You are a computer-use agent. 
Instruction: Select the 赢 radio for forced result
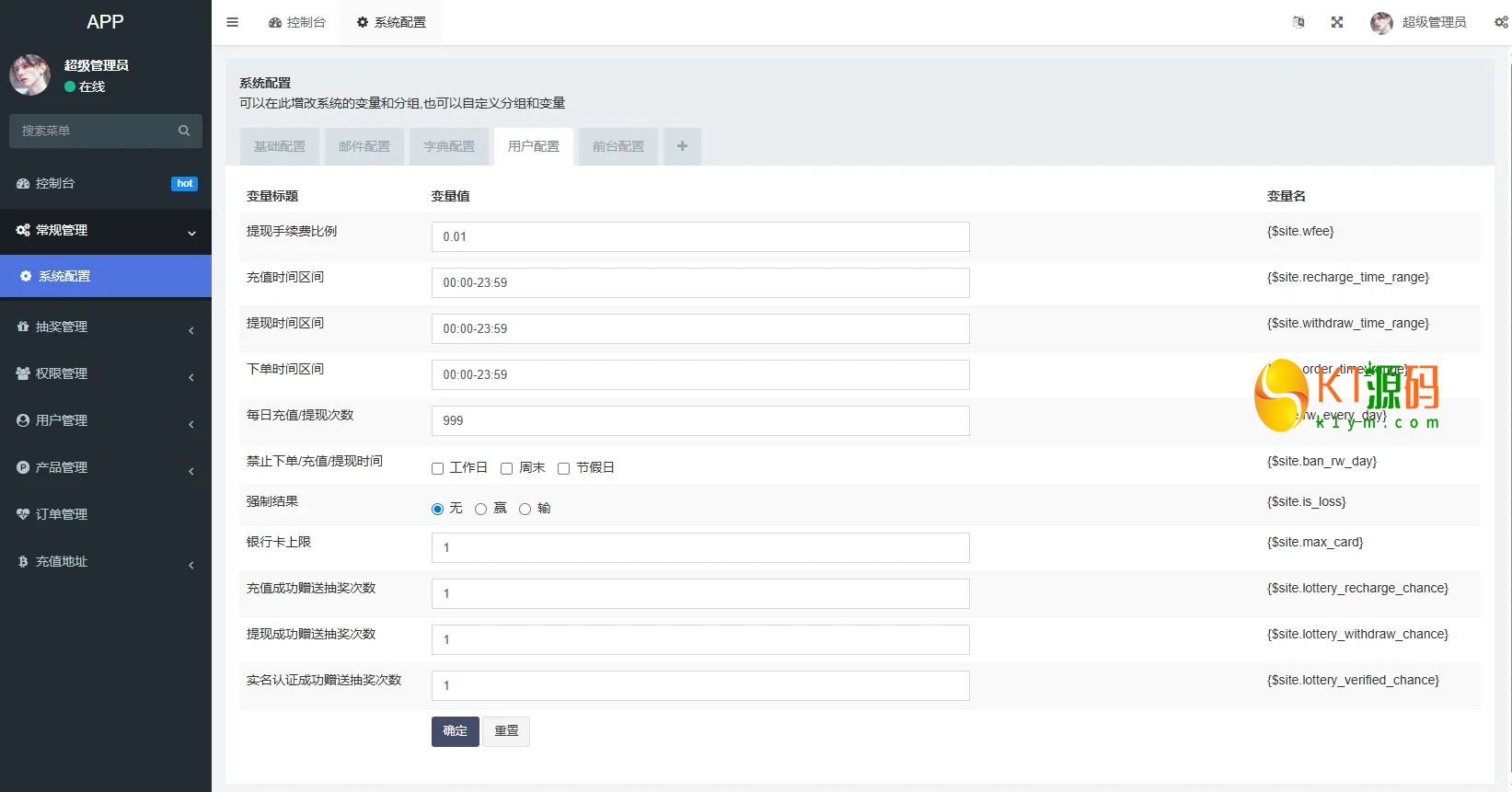[x=480, y=509]
